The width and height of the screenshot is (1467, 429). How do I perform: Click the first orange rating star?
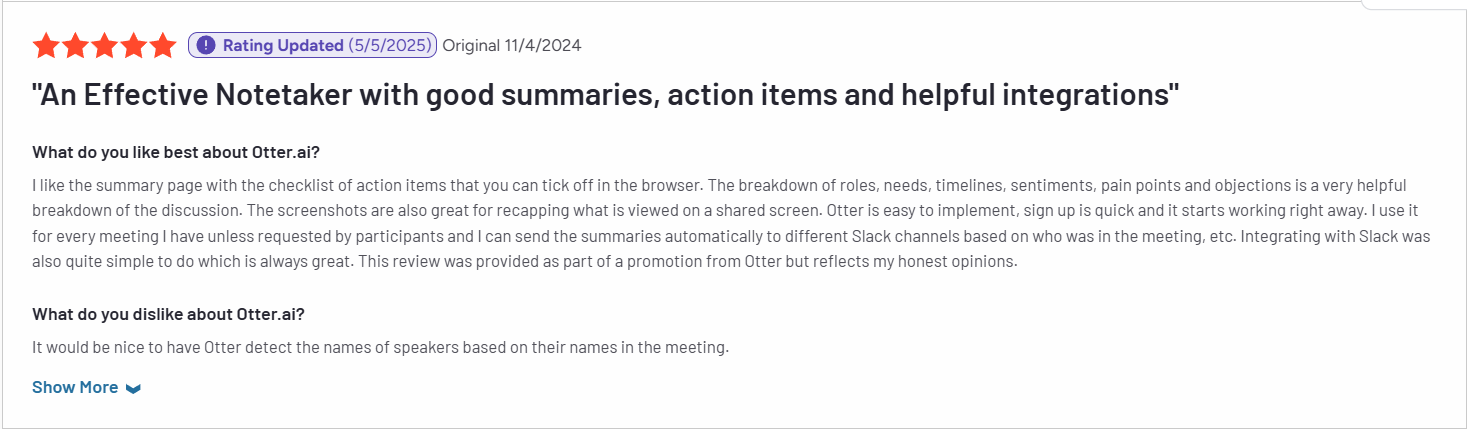[x=46, y=45]
